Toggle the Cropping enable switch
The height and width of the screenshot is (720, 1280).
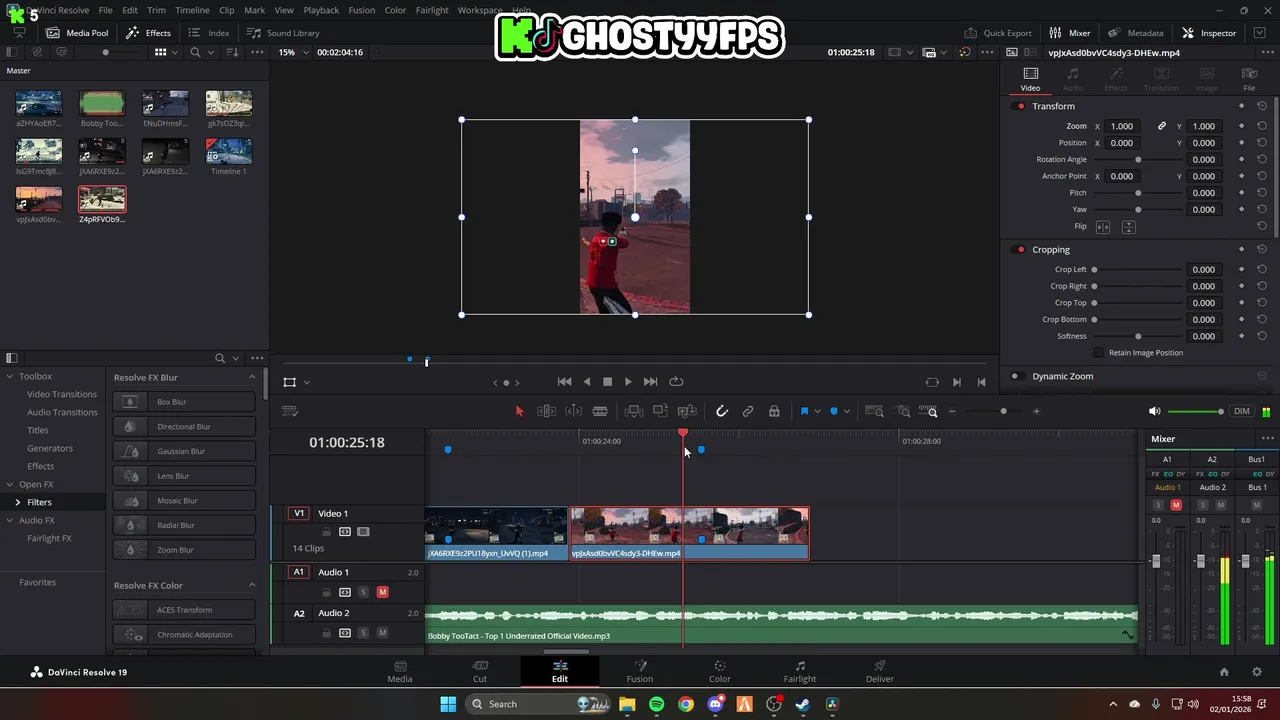tap(1020, 250)
